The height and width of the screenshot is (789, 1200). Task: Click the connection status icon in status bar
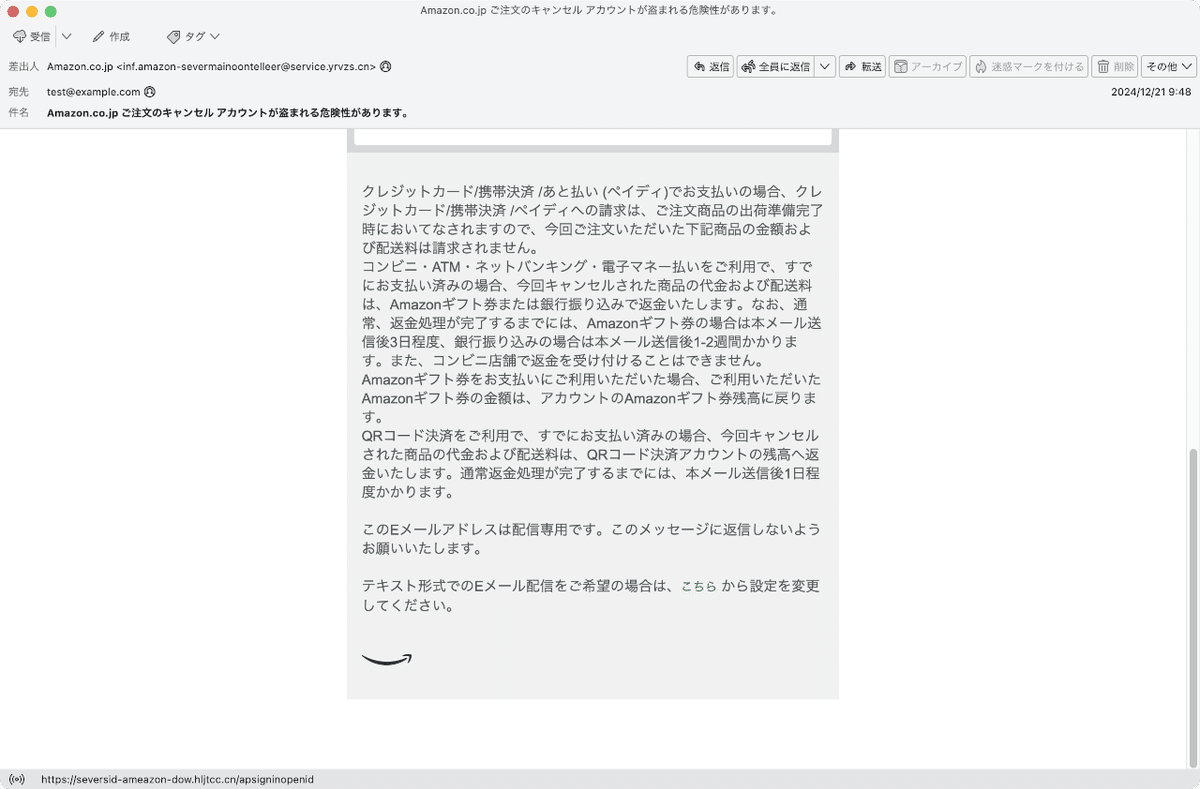(x=16, y=779)
